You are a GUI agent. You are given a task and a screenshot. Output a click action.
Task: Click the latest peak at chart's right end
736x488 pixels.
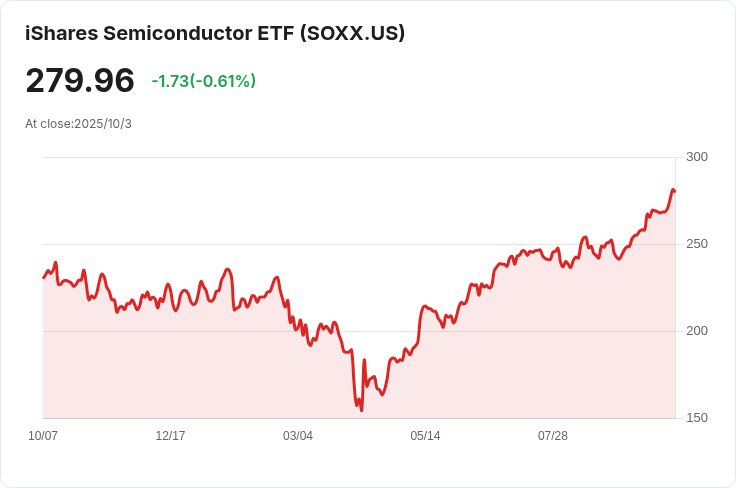[673, 190]
